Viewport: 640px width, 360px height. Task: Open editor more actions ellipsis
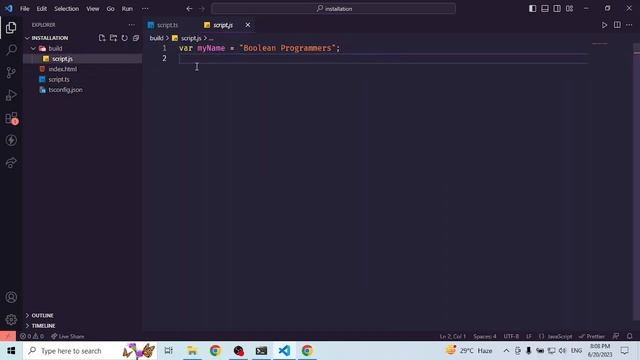pyautogui.click(x=629, y=25)
